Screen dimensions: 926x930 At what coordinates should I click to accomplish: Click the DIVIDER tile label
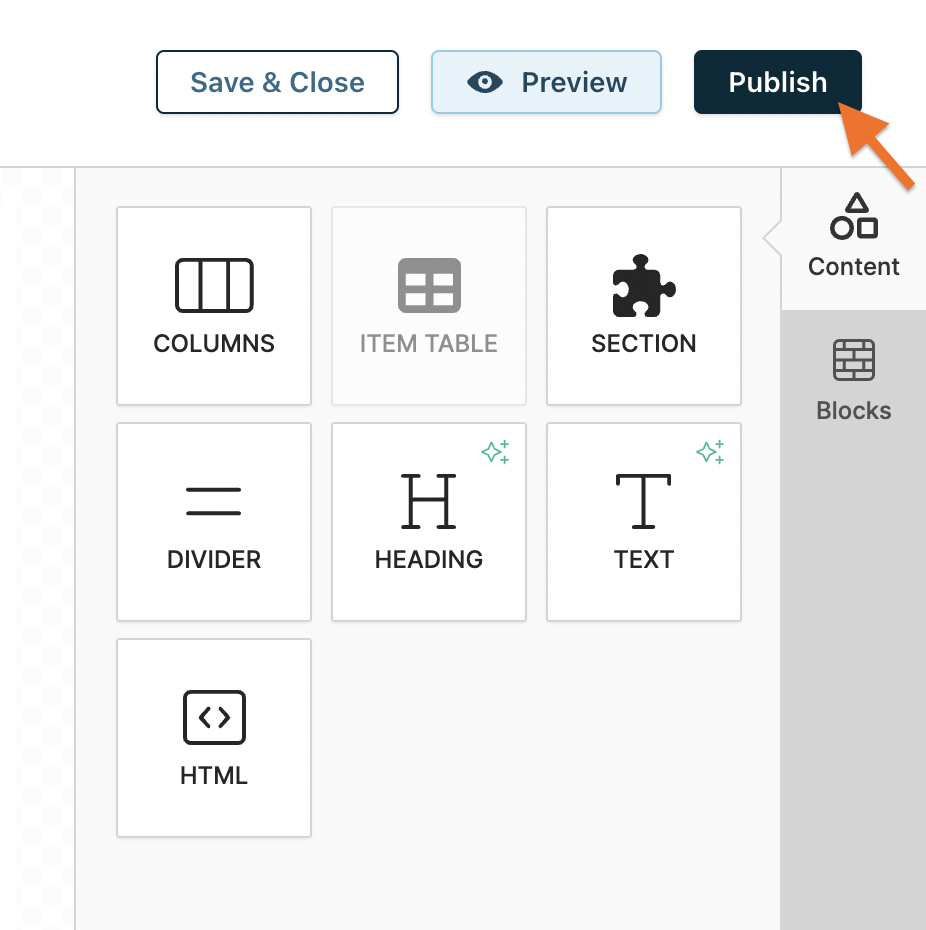click(214, 559)
